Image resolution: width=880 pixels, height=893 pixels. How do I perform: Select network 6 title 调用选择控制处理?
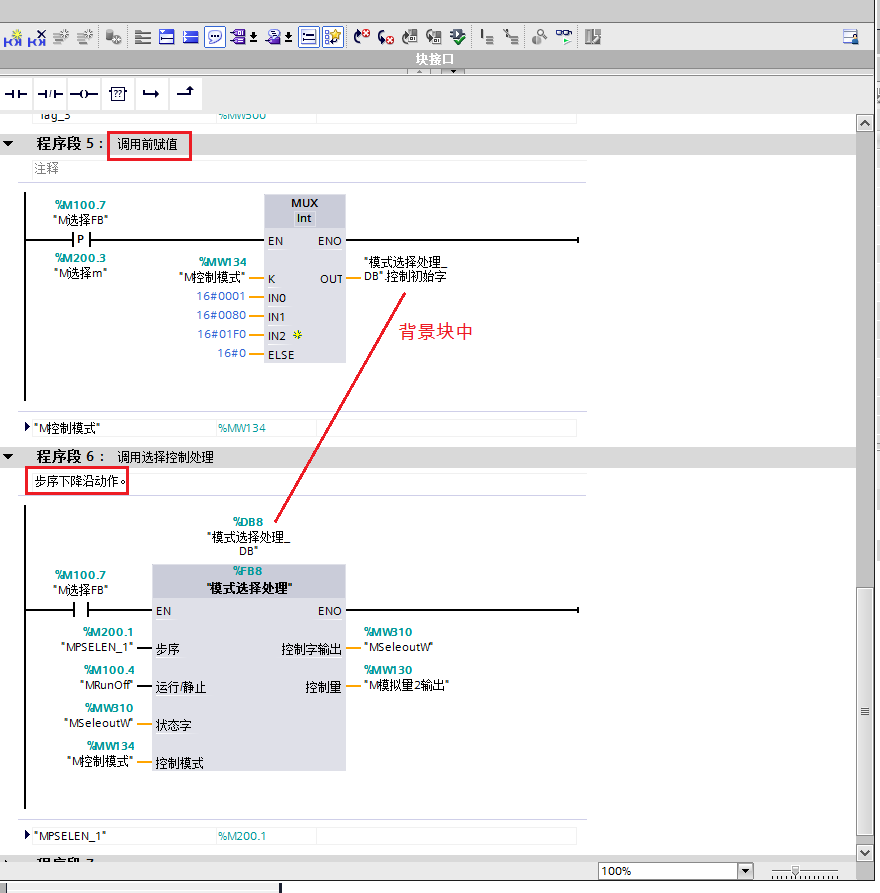(165, 457)
